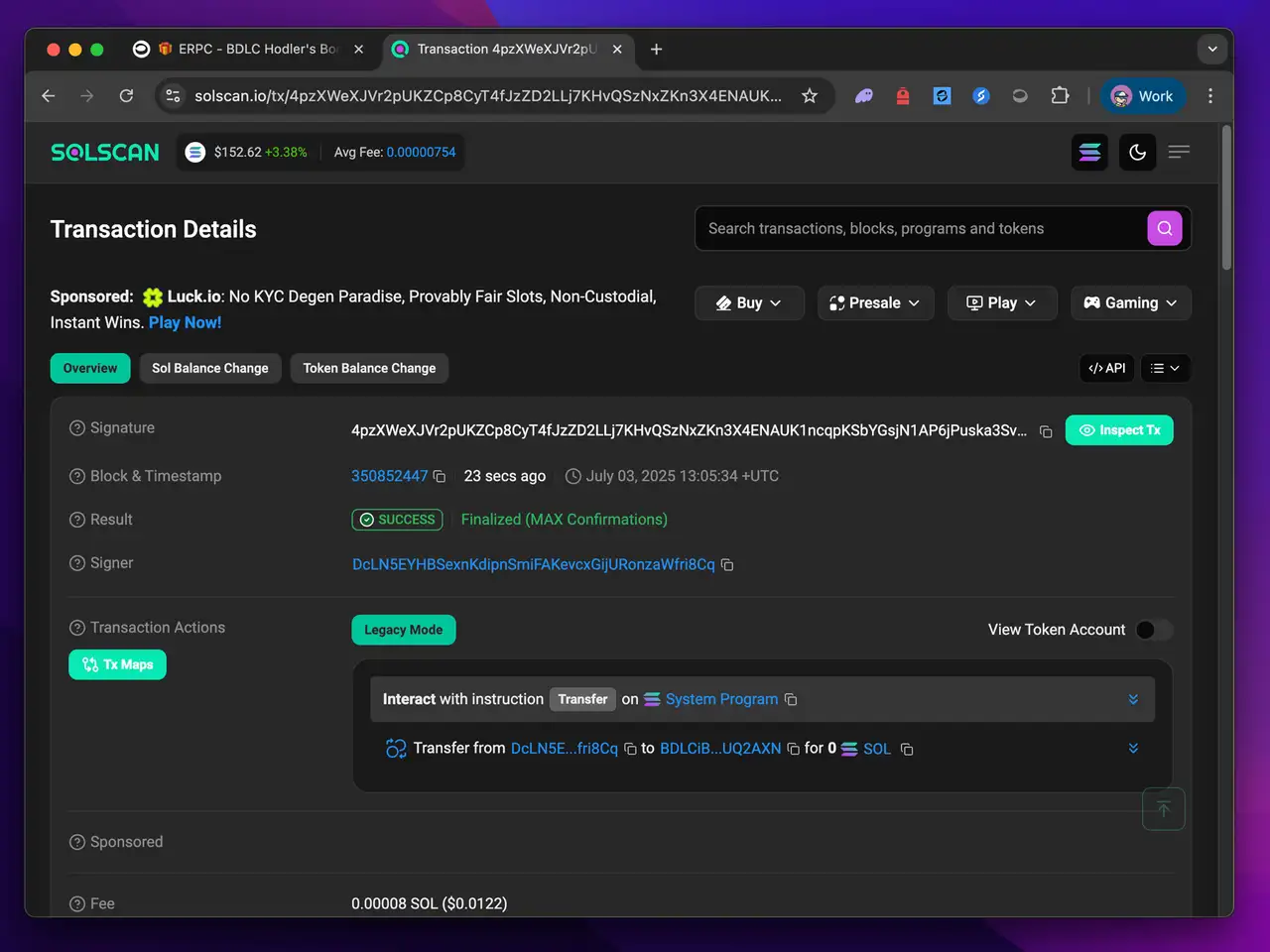
Task: Open the hamburger menu in header
Action: [x=1179, y=153]
